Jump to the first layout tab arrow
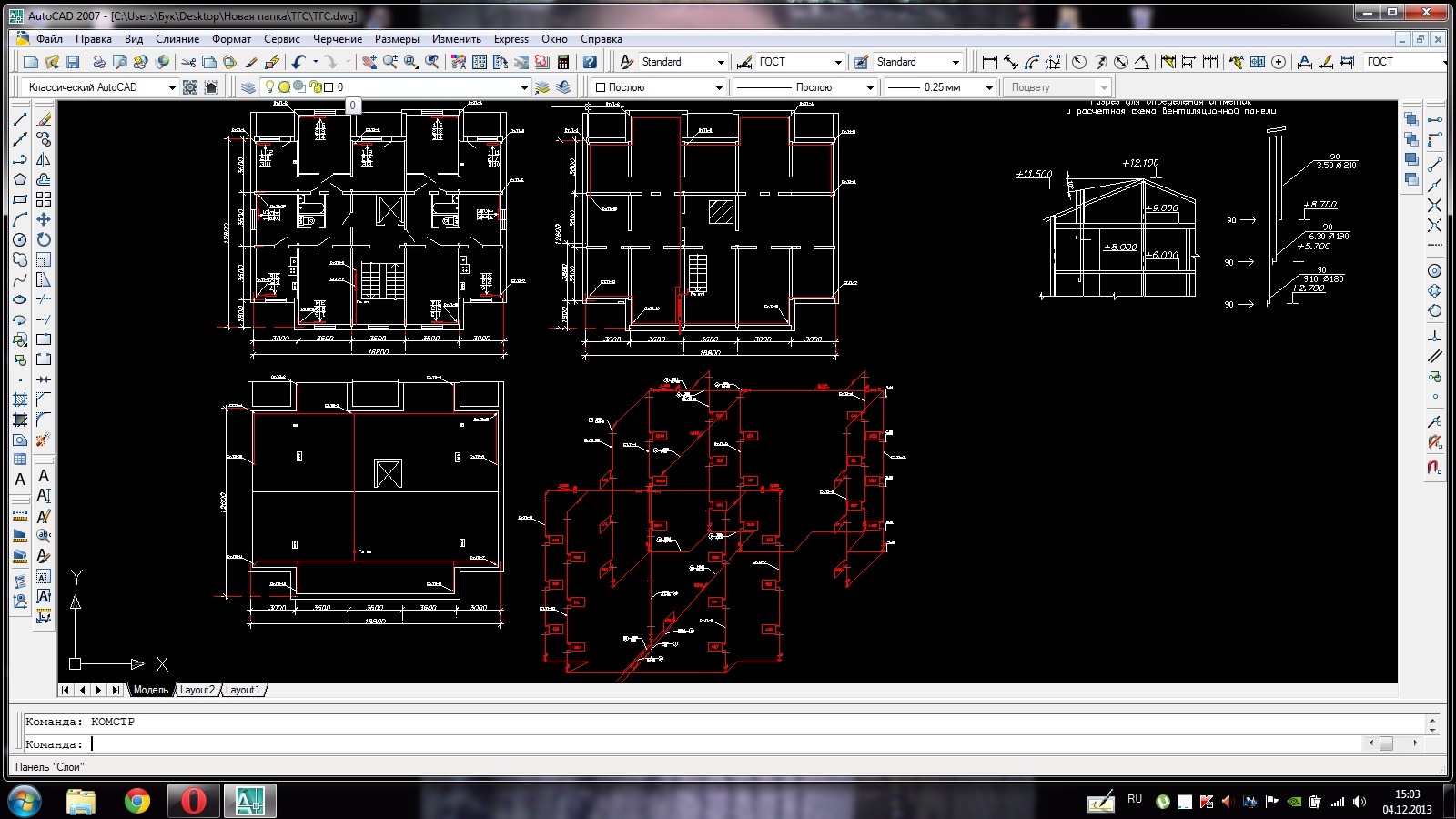 click(66, 690)
